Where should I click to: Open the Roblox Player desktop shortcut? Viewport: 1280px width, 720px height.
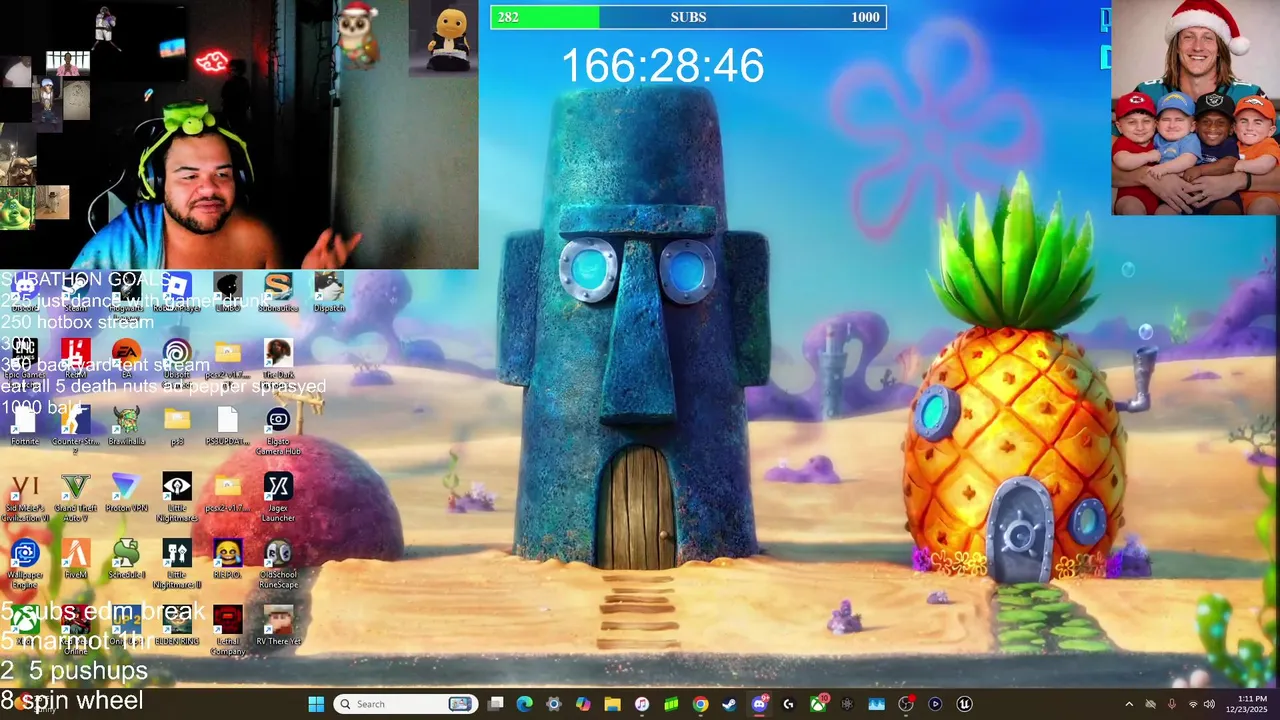[x=177, y=292]
